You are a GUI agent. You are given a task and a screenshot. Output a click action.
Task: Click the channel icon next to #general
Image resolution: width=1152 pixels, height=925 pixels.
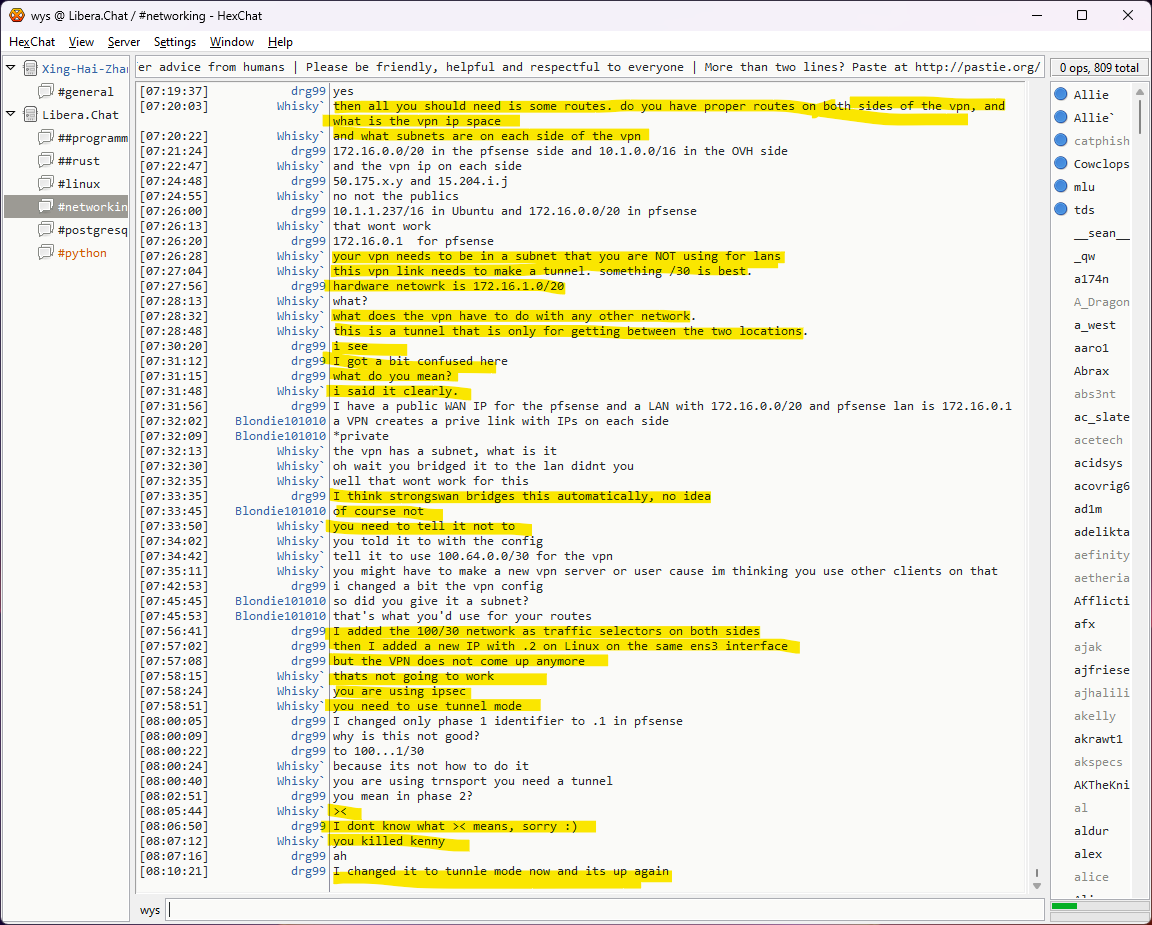point(46,92)
